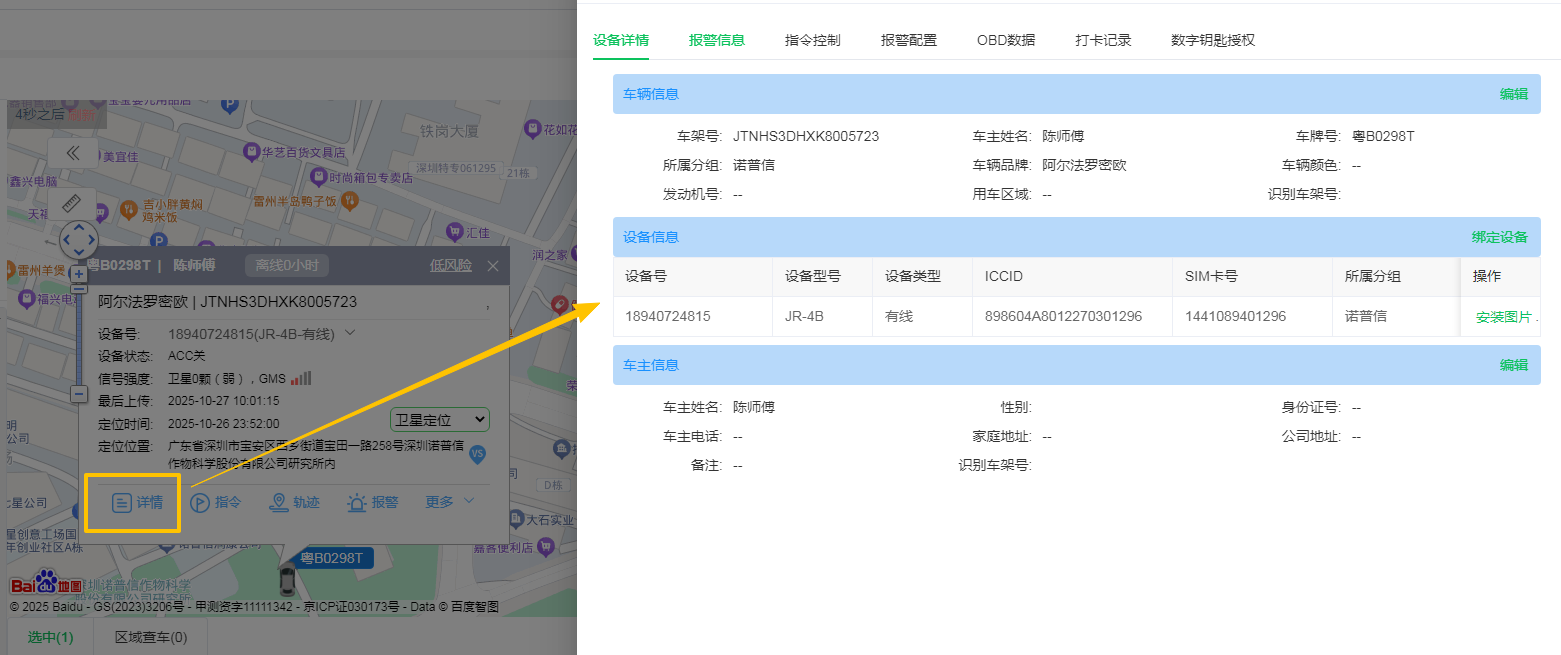Zoom out the map with minus button
Image resolution: width=1561 pixels, height=655 pixels.
tap(79, 394)
